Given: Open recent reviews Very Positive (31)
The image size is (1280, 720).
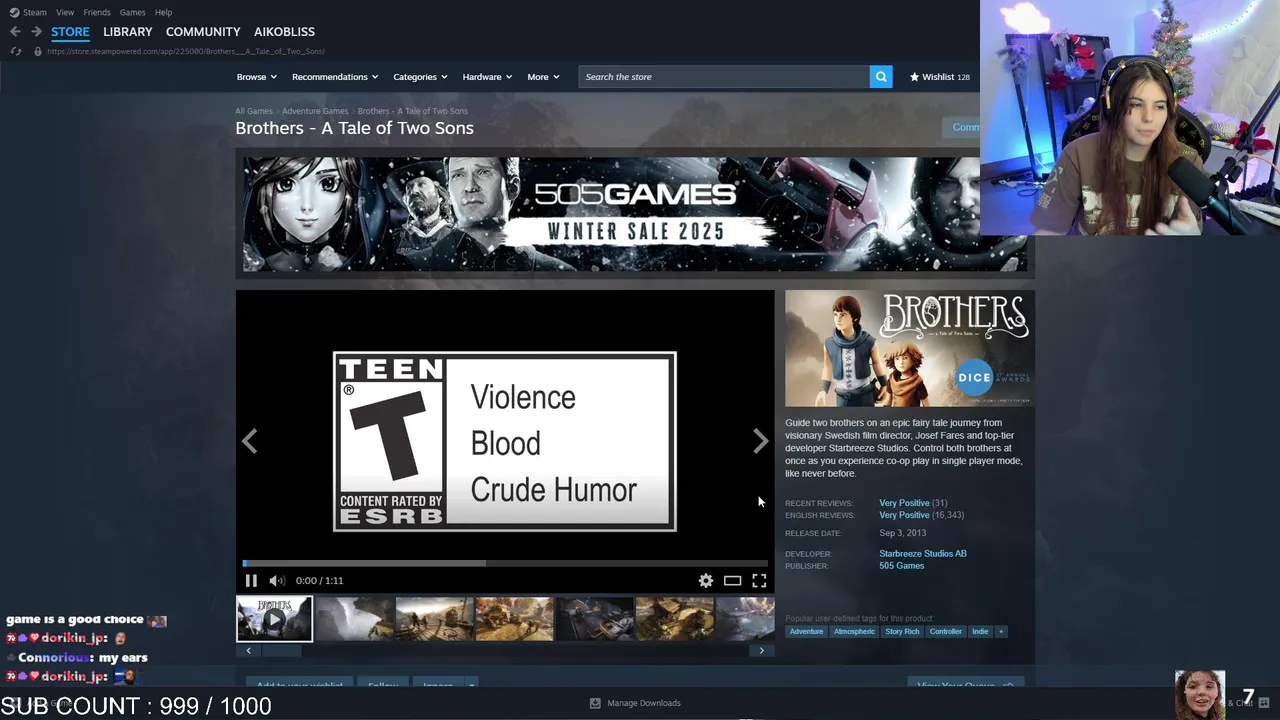Looking at the screenshot, I should (x=913, y=503).
